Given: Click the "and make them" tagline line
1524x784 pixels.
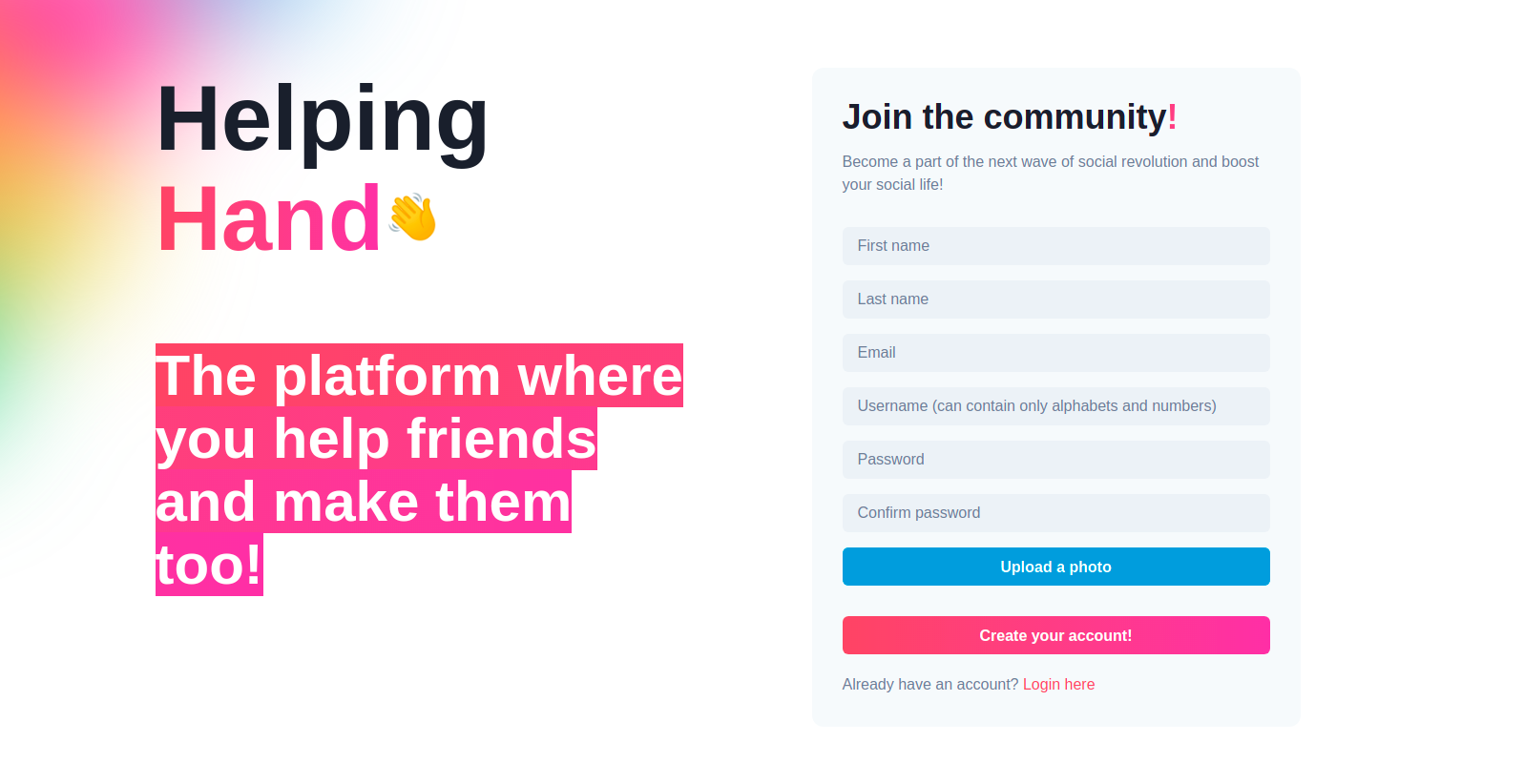Looking at the screenshot, I should (x=364, y=502).
